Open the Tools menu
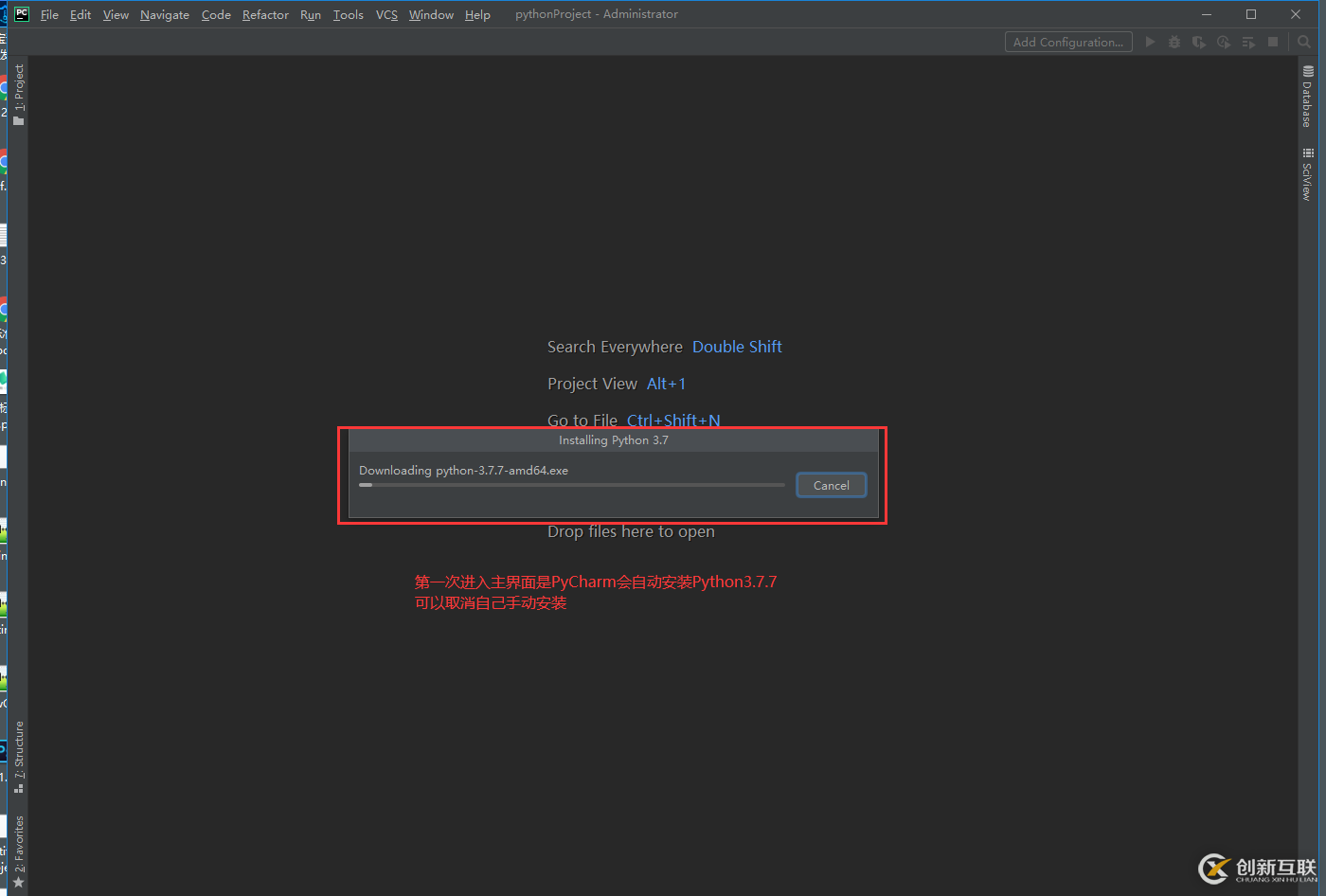Image resolution: width=1326 pixels, height=896 pixels. [x=349, y=14]
